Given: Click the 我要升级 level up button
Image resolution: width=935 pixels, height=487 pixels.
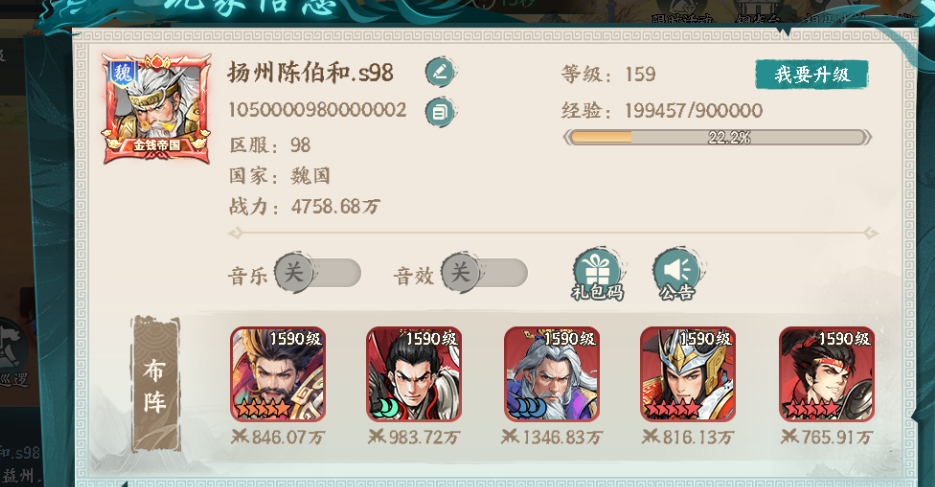Looking at the screenshot, I should coord(812,75).
